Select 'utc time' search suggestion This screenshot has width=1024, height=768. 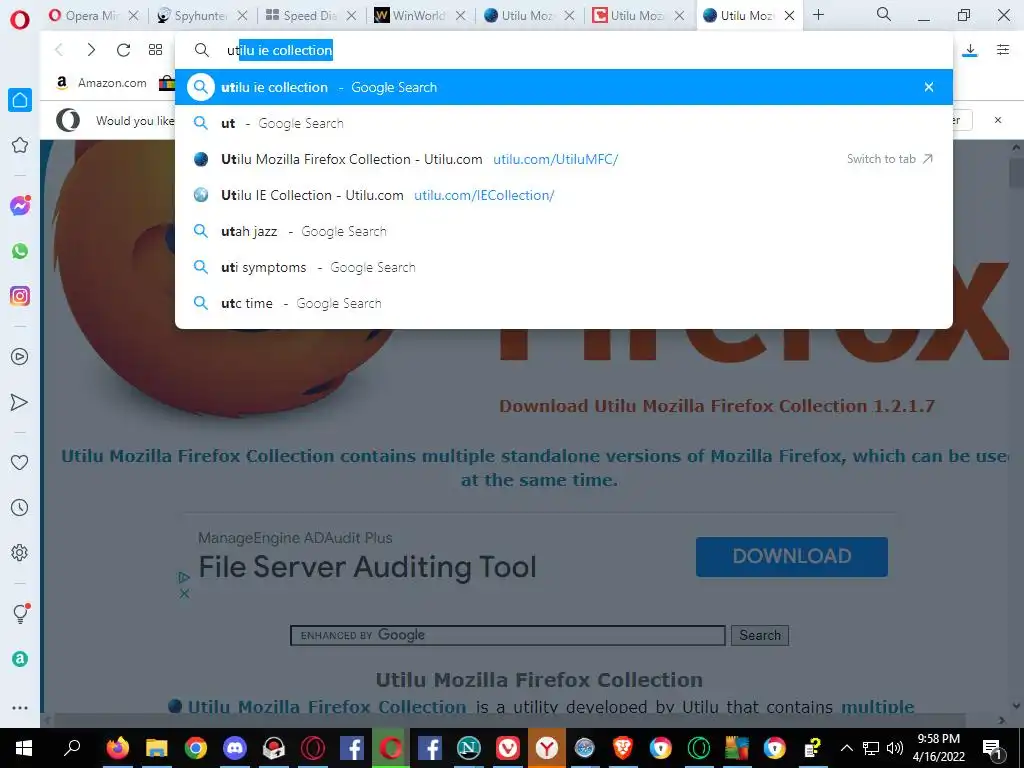click(564, 303)
